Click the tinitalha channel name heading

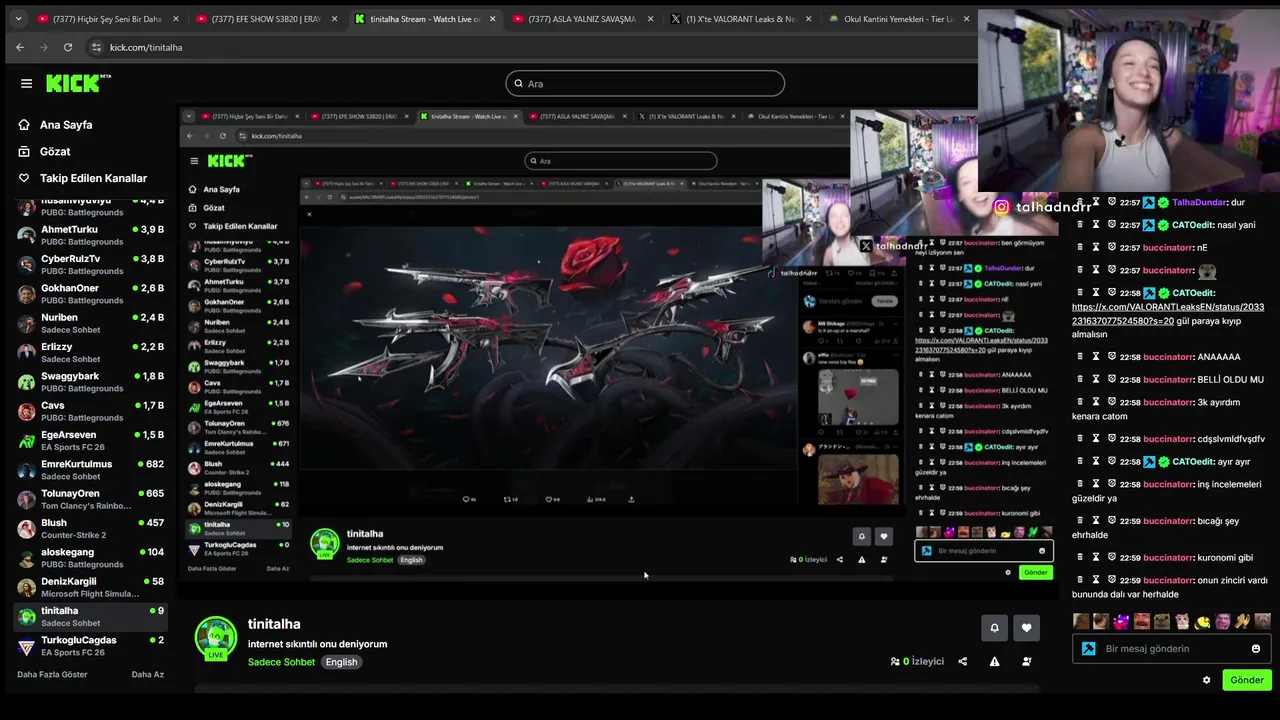[x=274, y=624]
